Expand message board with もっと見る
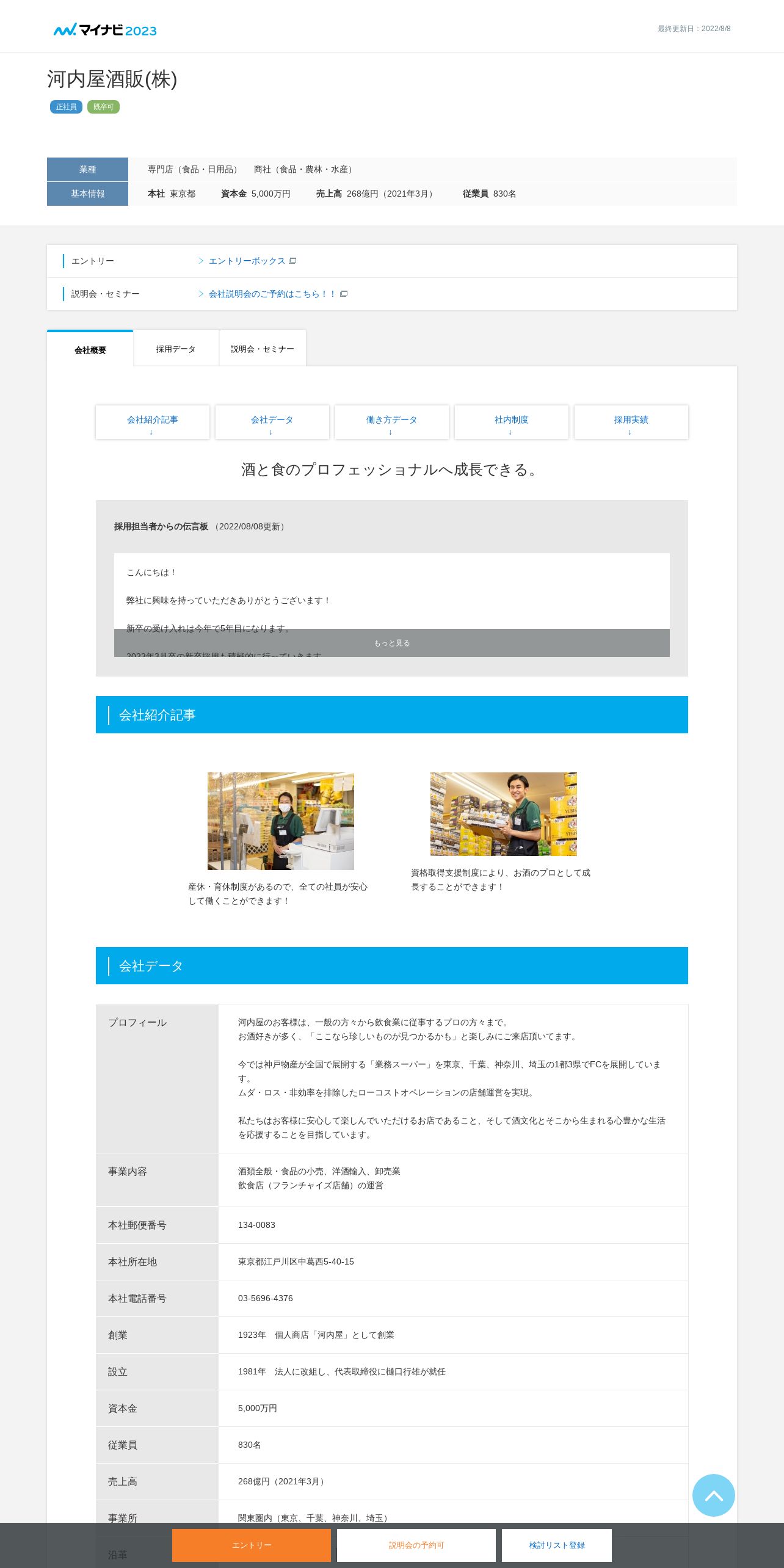 pos(392,643)
